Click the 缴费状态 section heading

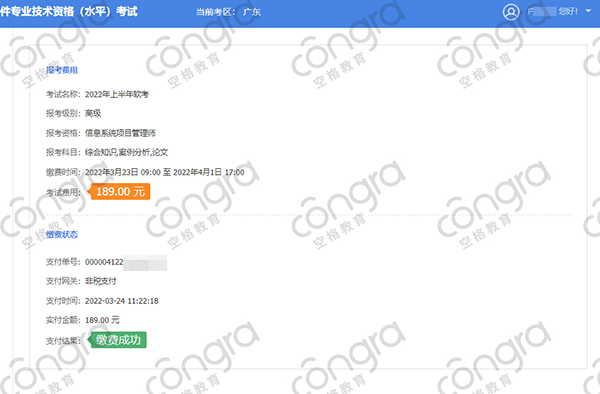[x=62, y=234]
